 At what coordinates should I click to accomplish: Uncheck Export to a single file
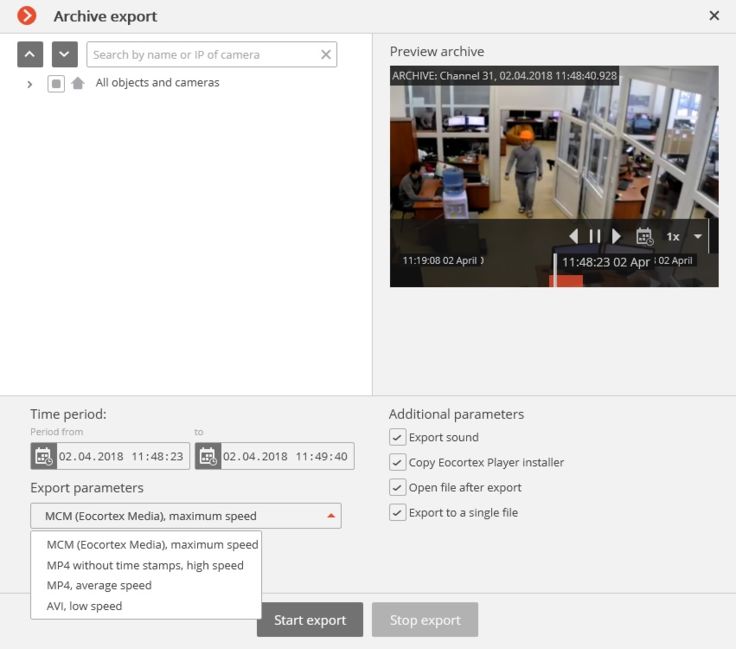397,512
